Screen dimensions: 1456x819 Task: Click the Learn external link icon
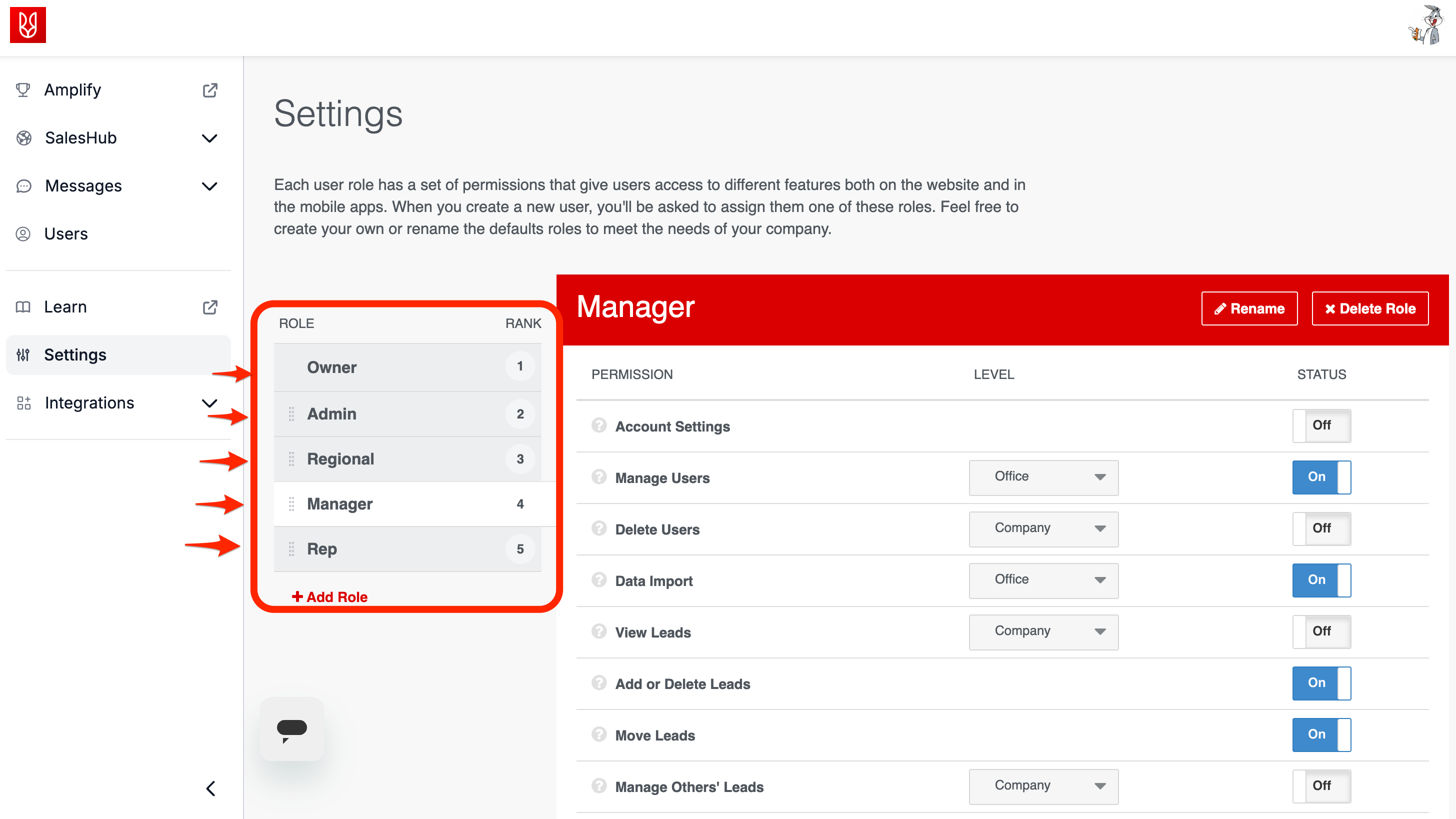coord(209,307)
